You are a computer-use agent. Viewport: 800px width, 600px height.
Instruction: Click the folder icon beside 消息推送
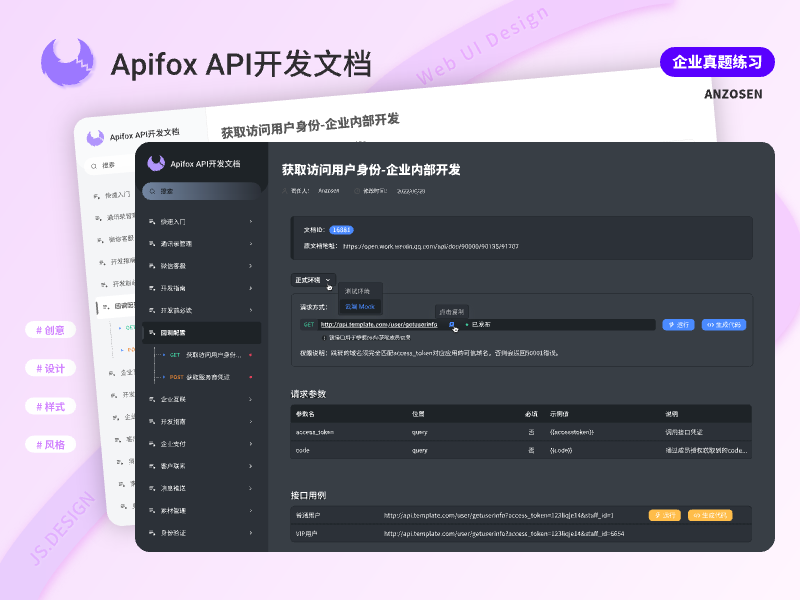[152, 488]
